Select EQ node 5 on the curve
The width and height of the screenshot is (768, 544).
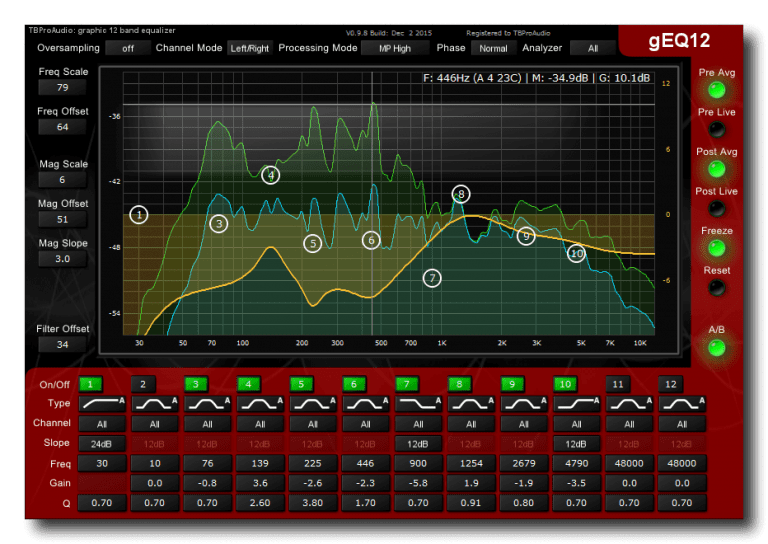click(x=312, y=243)
